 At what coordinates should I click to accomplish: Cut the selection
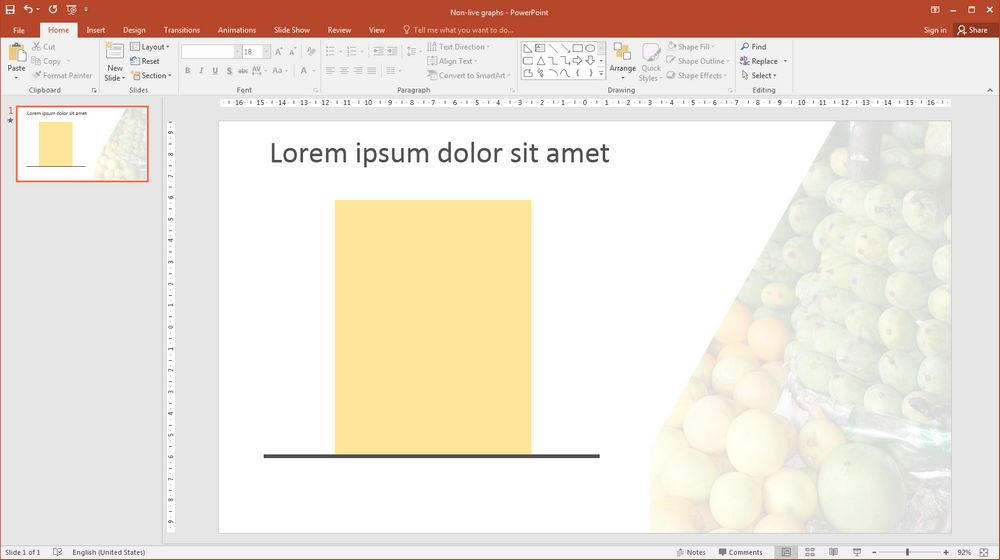click(x=43, y=47)
